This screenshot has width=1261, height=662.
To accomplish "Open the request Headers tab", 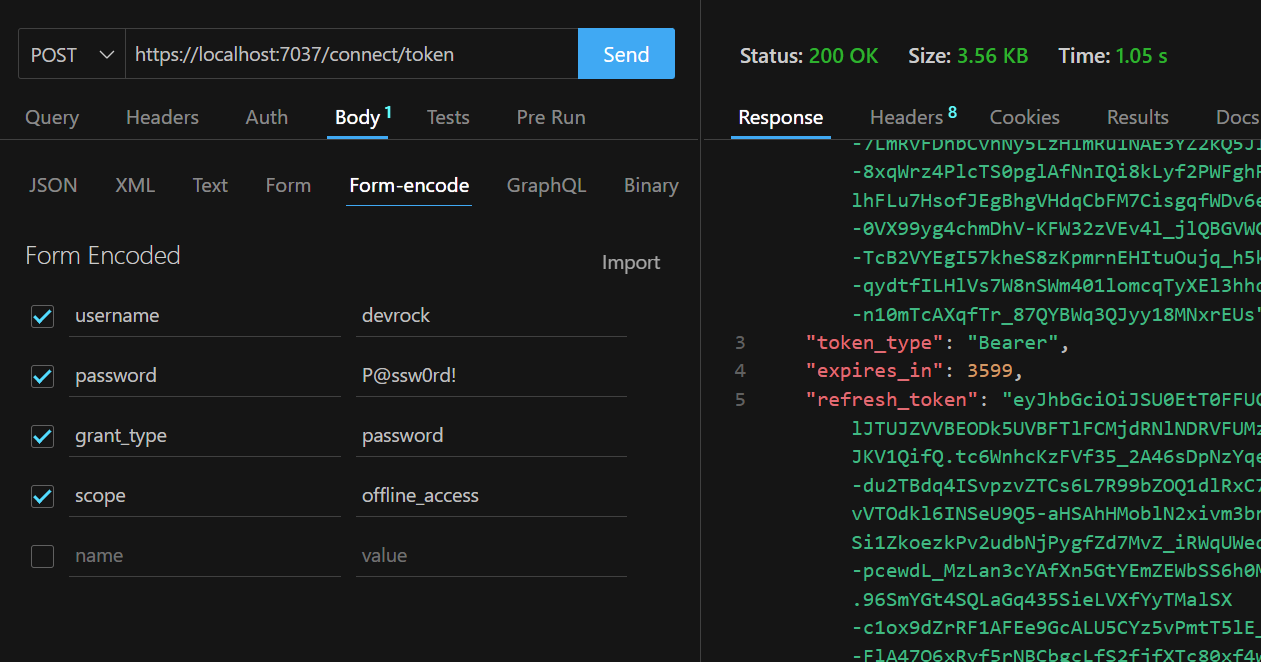I will click(x=162, y=117).
